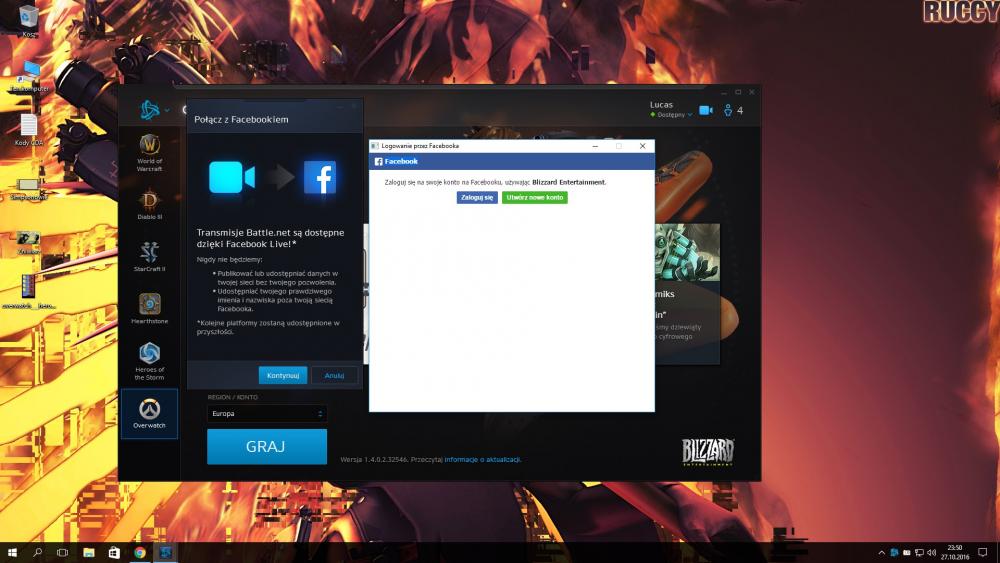The image size is (1000, 563).
Task: Minimize the Logowanie przez Facebooka window
Action: (x=595, y=146)
